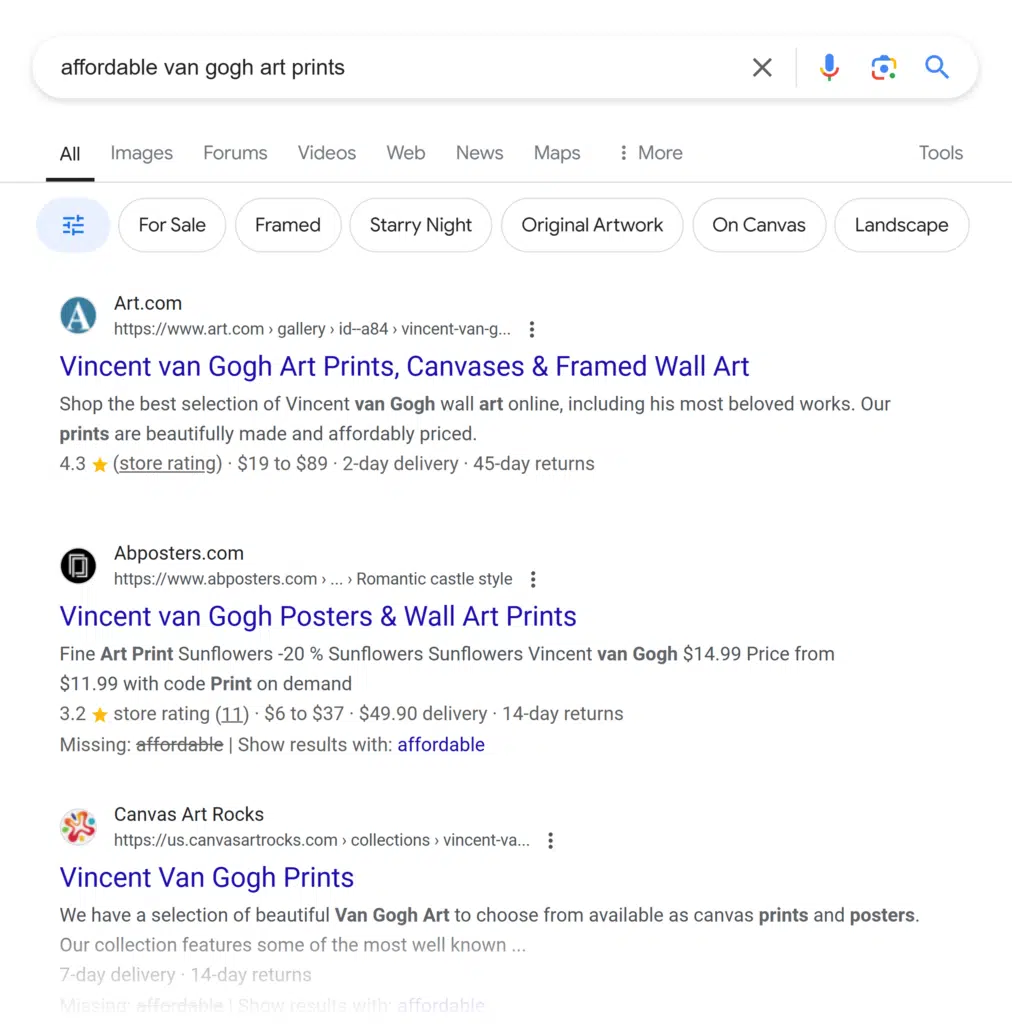Click the Abposters.com site favicon

(x=78, y=566)
